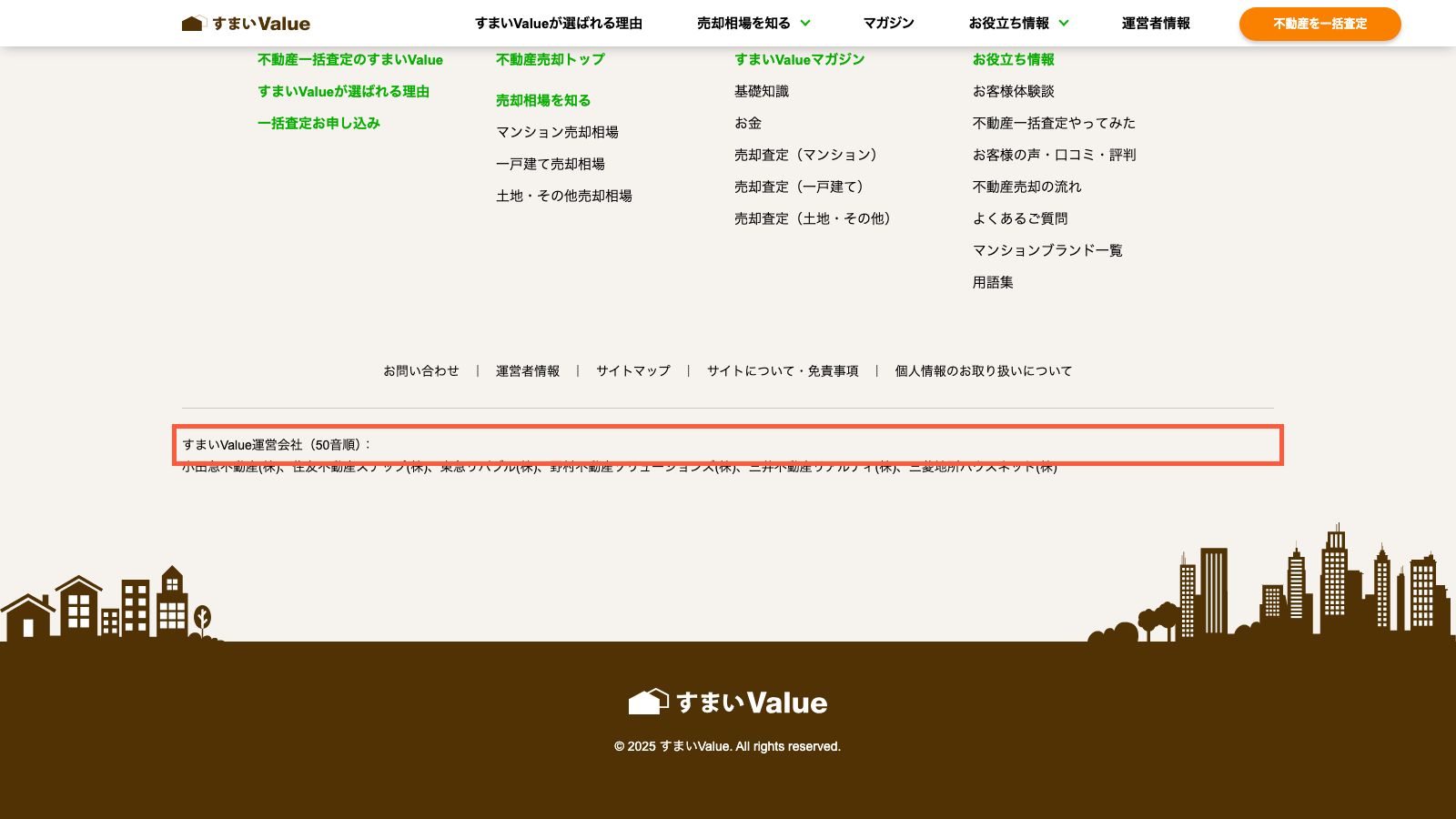1456x819 pixels.
Task: Open 用語集 glossary link
Action: tap(993, 283)
